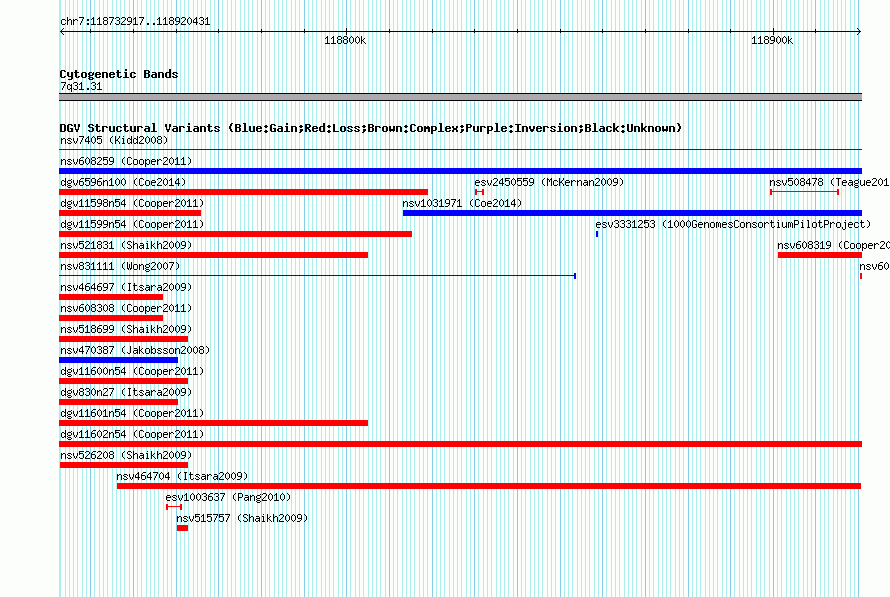
Task: Click the 118900k ruler position label
Action: 772,40
